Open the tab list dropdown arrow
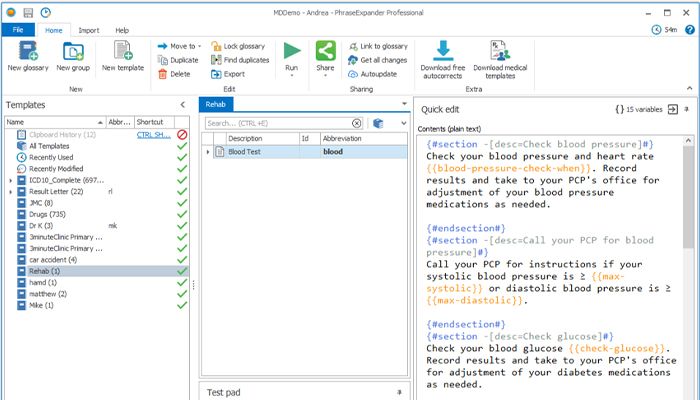Screen dimensions: 700x400 click(404, 104)
